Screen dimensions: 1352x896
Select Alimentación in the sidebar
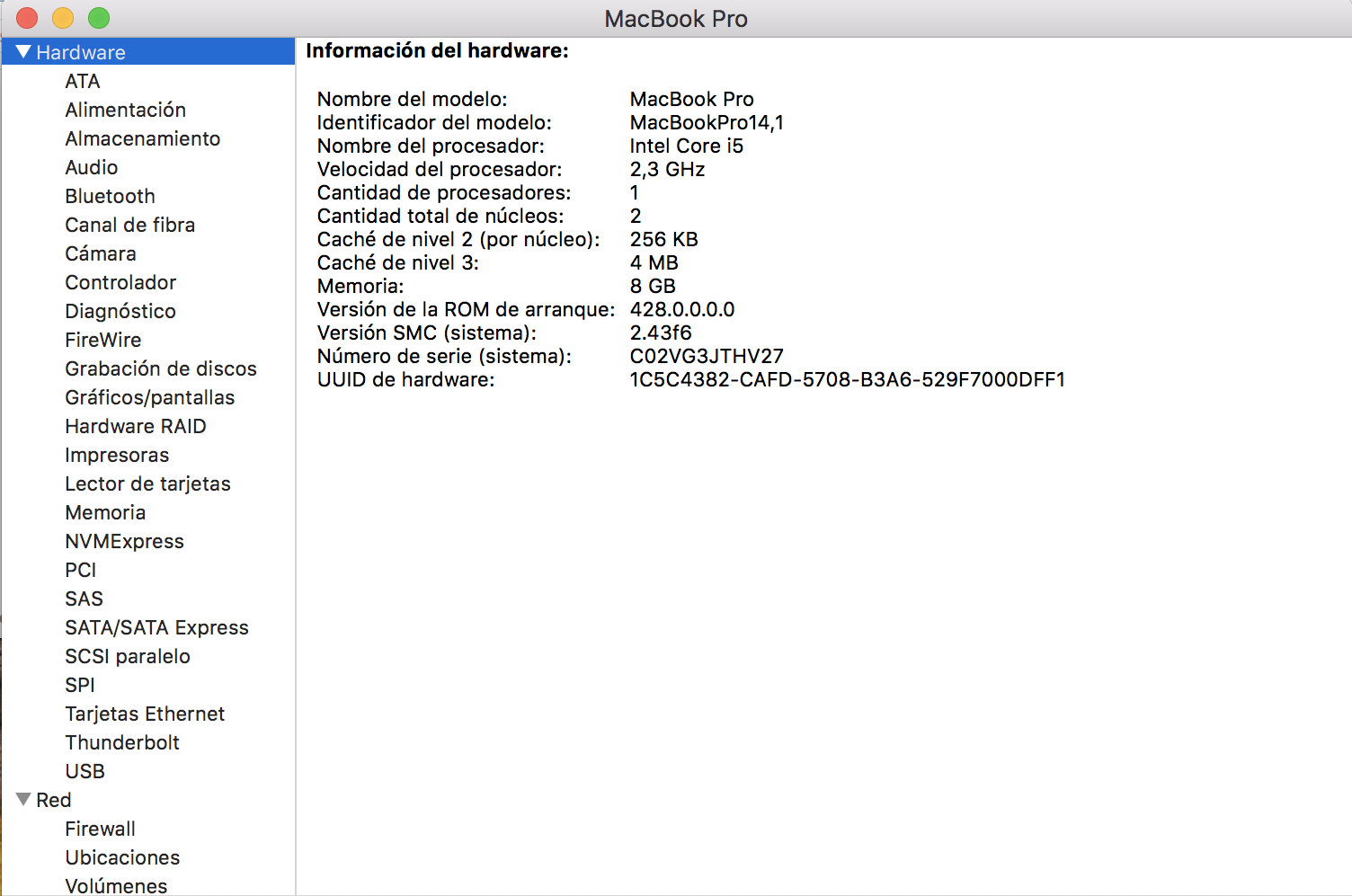coord(126,110)
